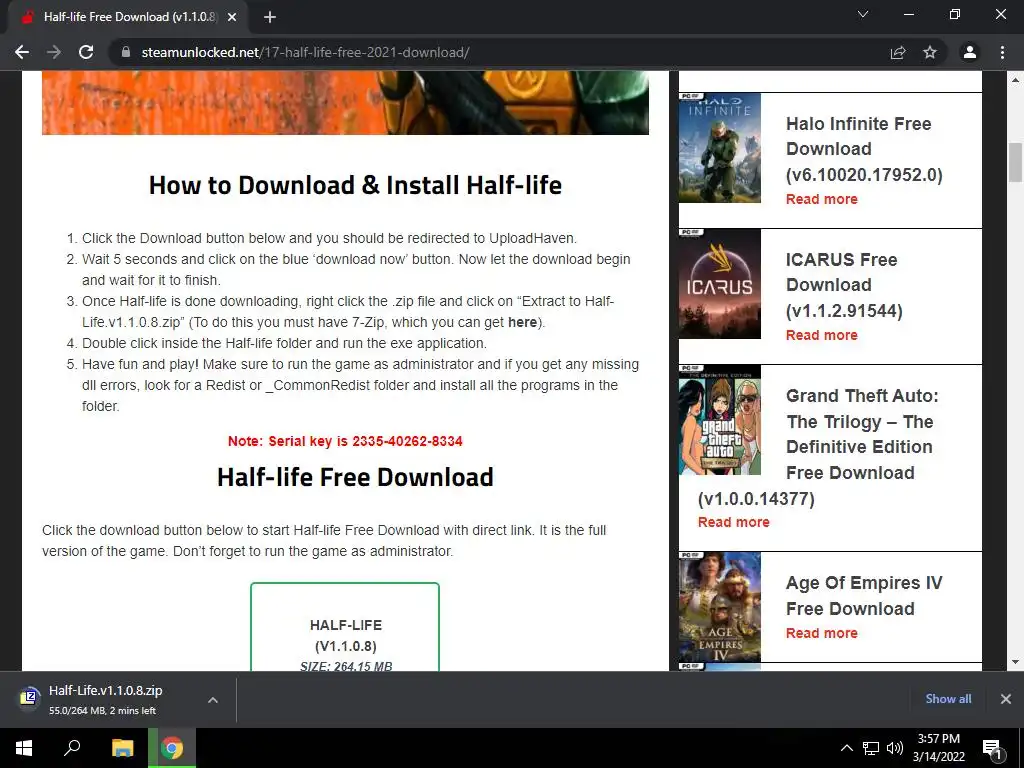
Task: Bookmark this tab with the star icon
Action: tap(930, 52)
